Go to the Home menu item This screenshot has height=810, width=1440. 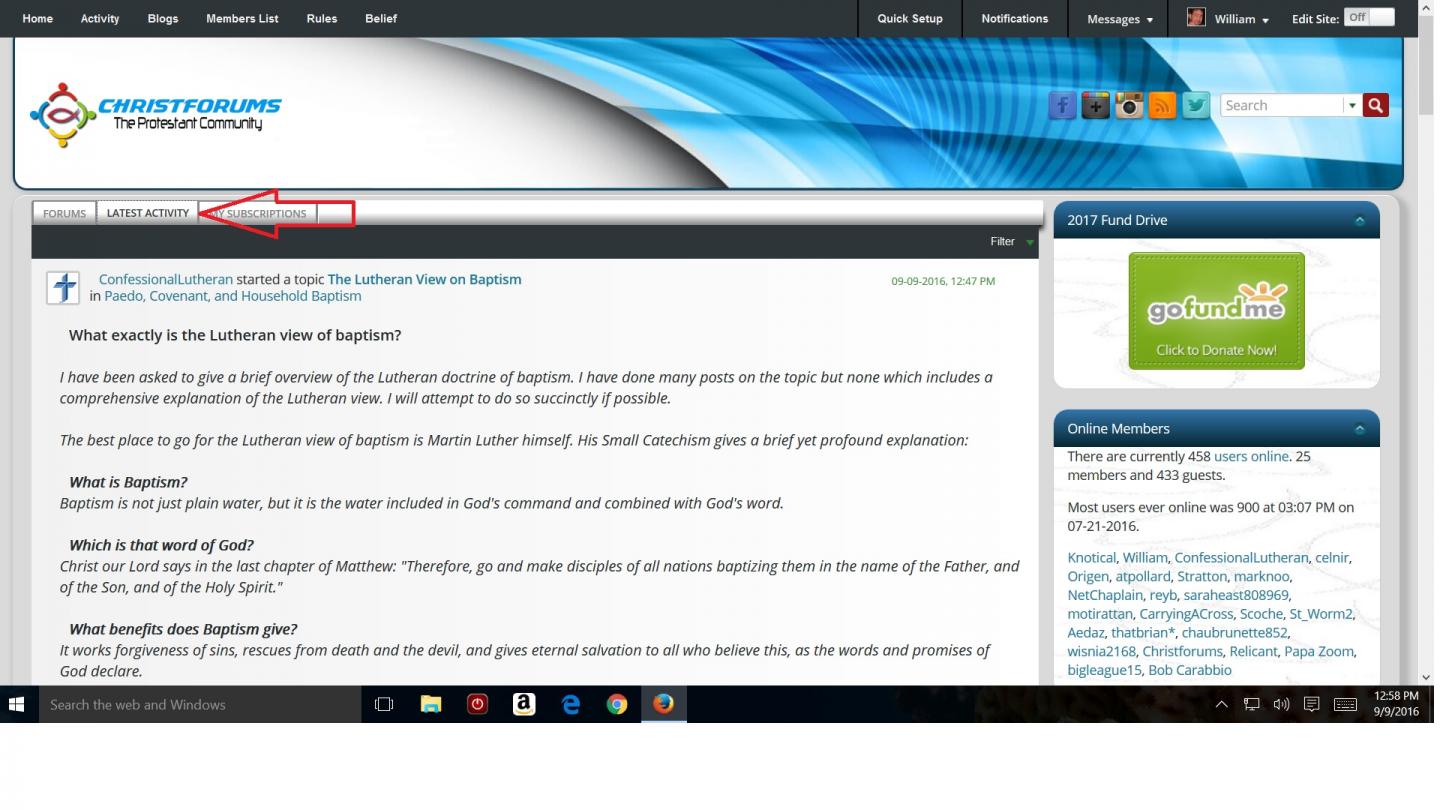[37, 18]
